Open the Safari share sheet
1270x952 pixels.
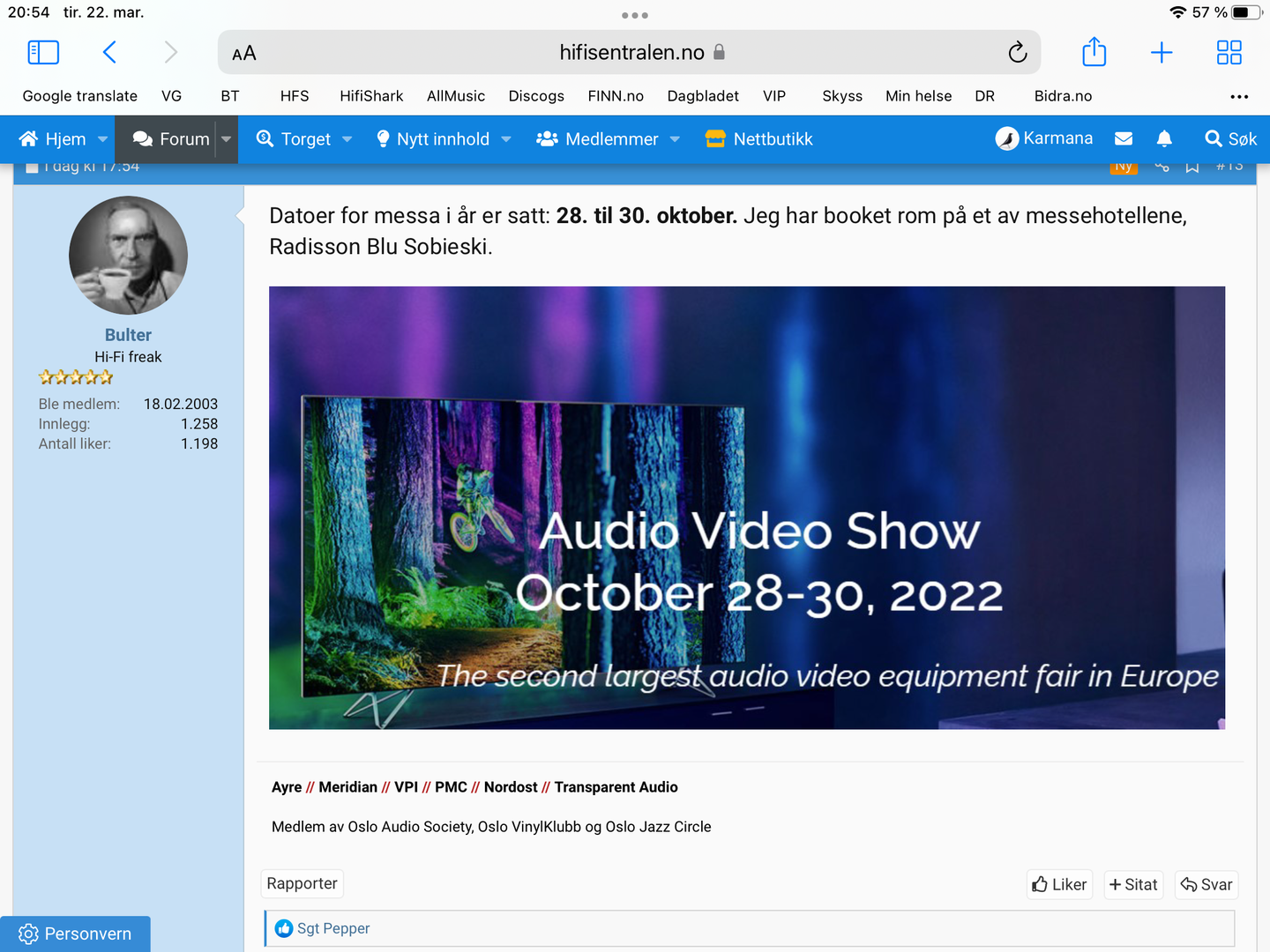[1094, 53]
